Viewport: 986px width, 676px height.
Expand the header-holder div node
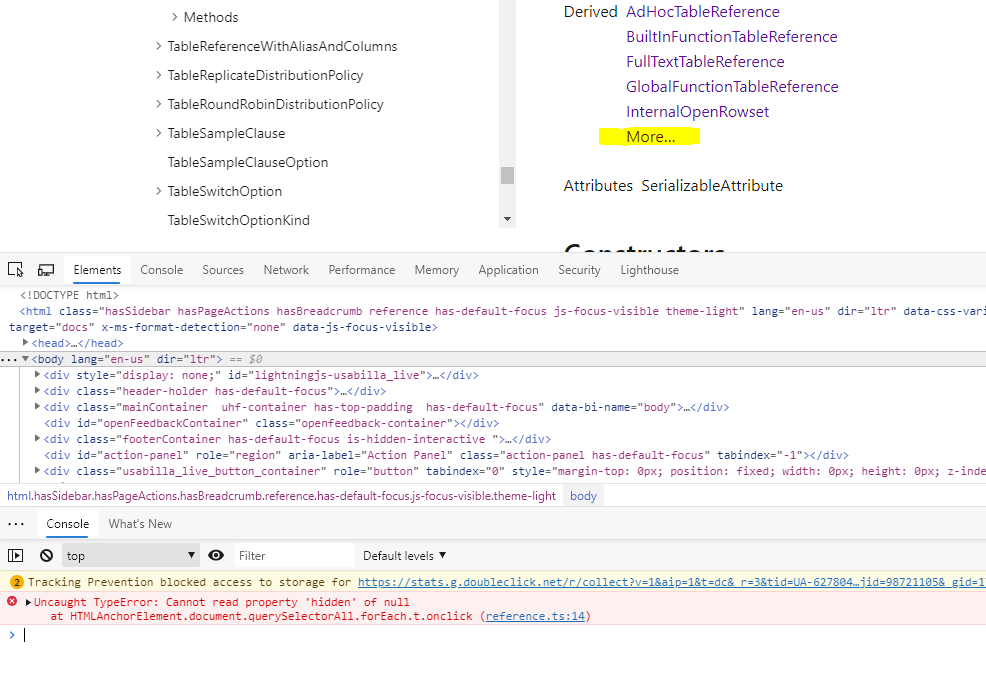[37, 391]
